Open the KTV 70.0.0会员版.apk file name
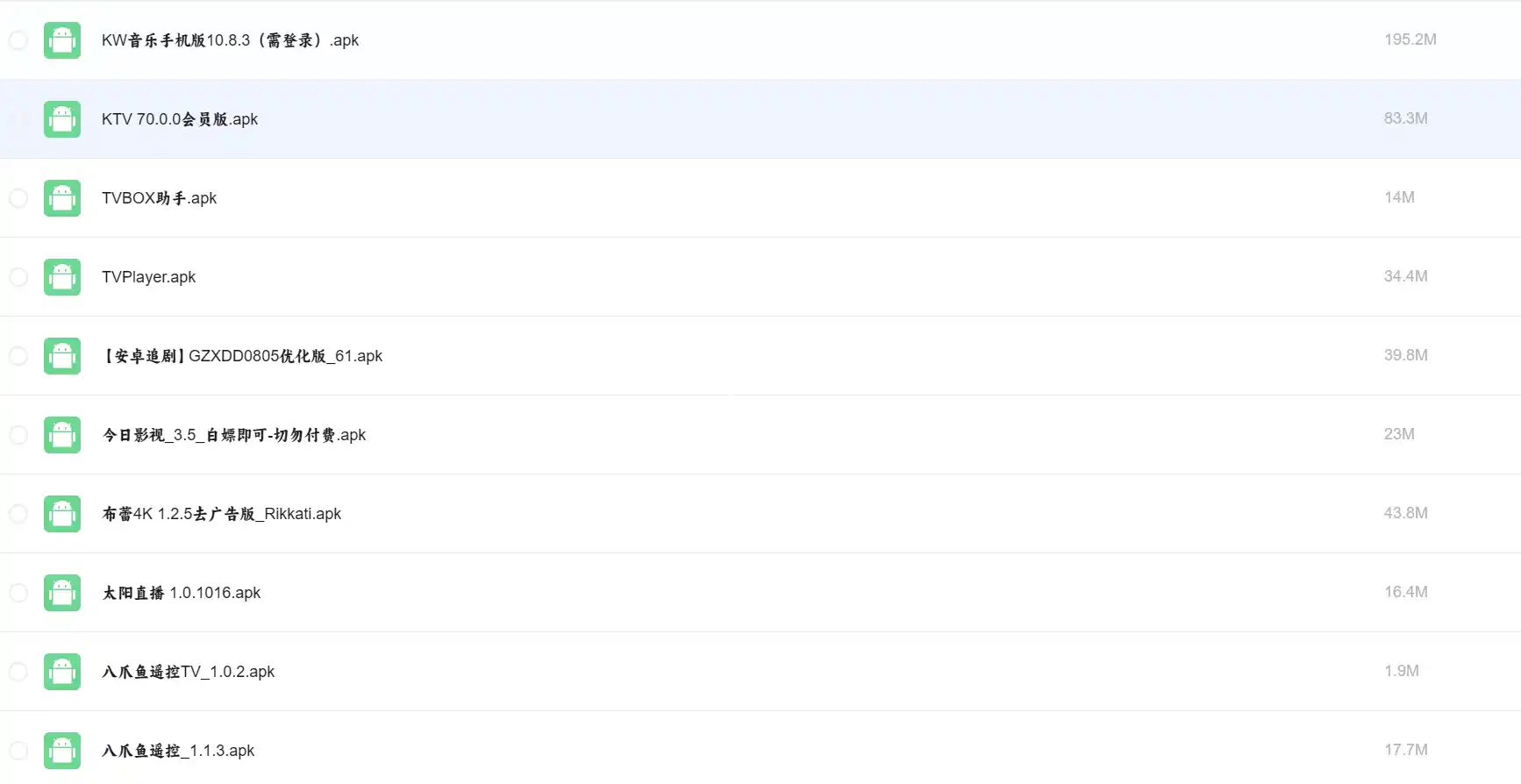The image size is (1521, 784). click(x=180, y=119)
